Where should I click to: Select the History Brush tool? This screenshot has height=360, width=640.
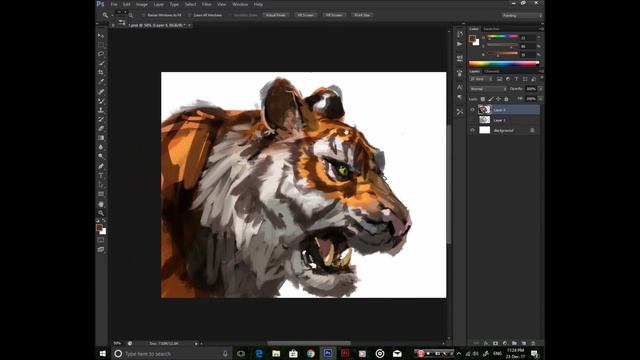point(101,119)
